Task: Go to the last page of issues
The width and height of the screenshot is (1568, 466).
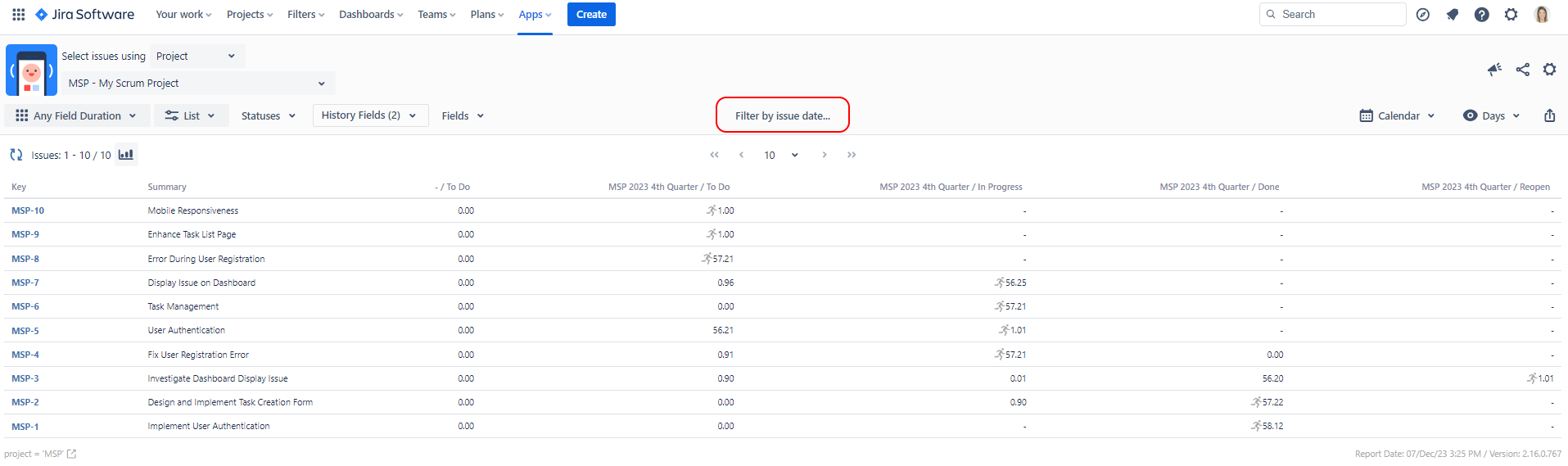Action: click(x=852, y=155)
